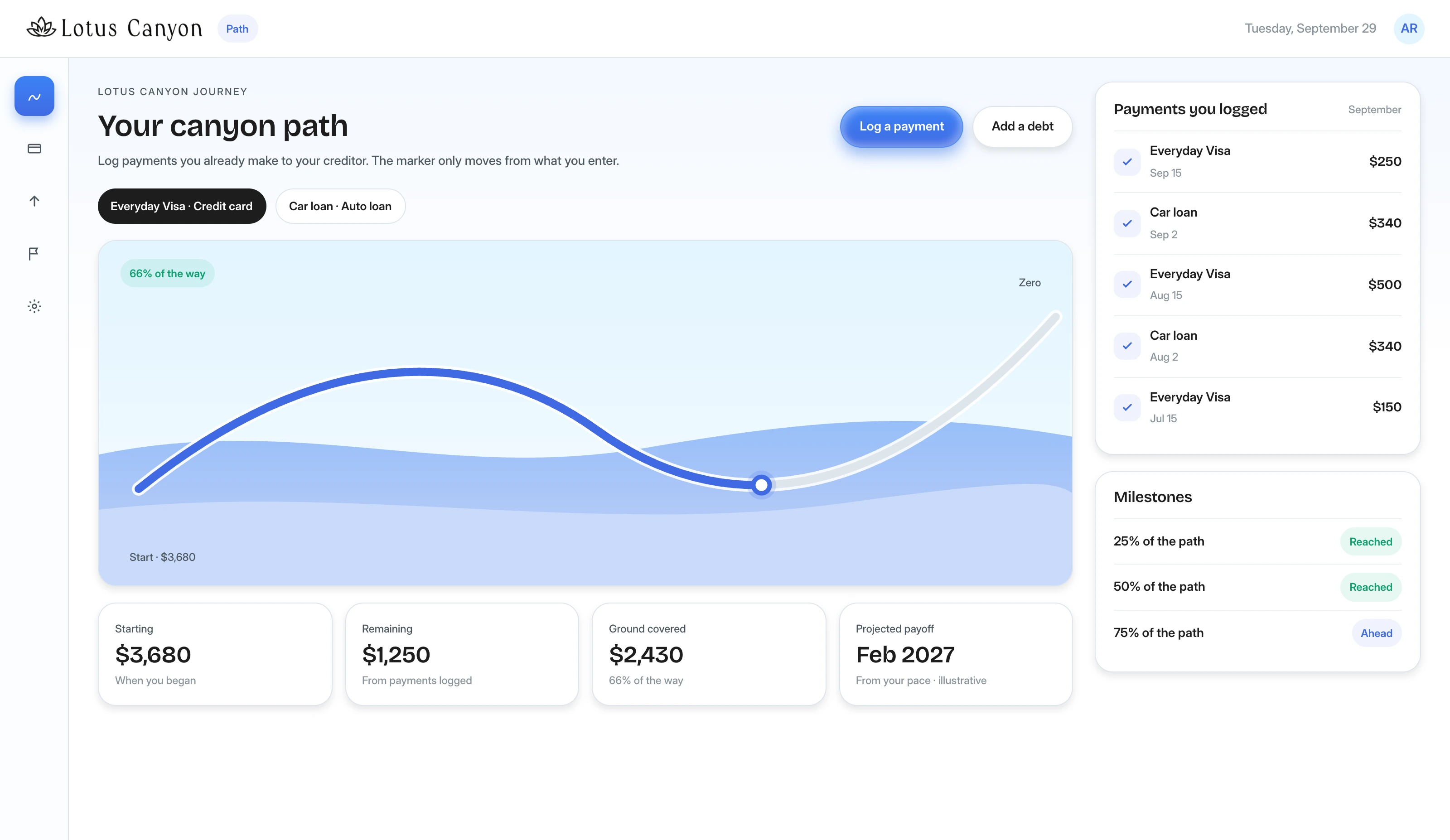This screenshot has width=1450, height=840.
Task: Click the Ahead badge for 75% milestone
Action: (x=1376, y=633)
